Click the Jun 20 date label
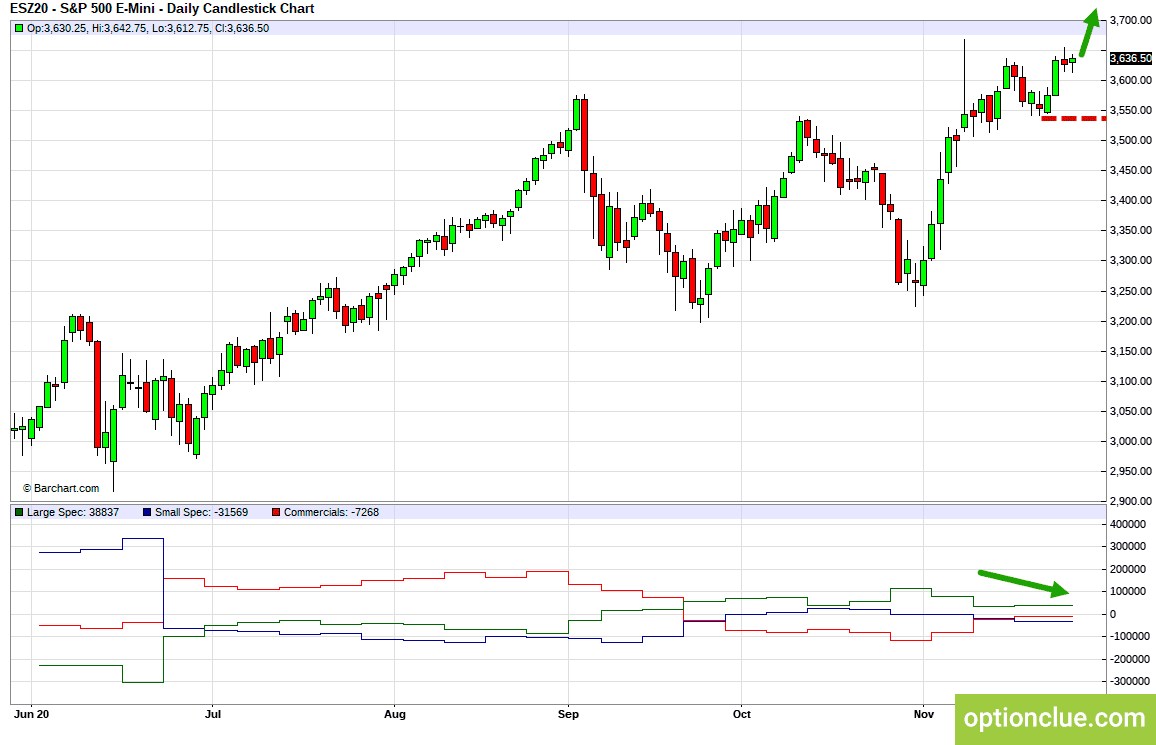Viewport: 1156px width, 745px height. click(32, 714)
